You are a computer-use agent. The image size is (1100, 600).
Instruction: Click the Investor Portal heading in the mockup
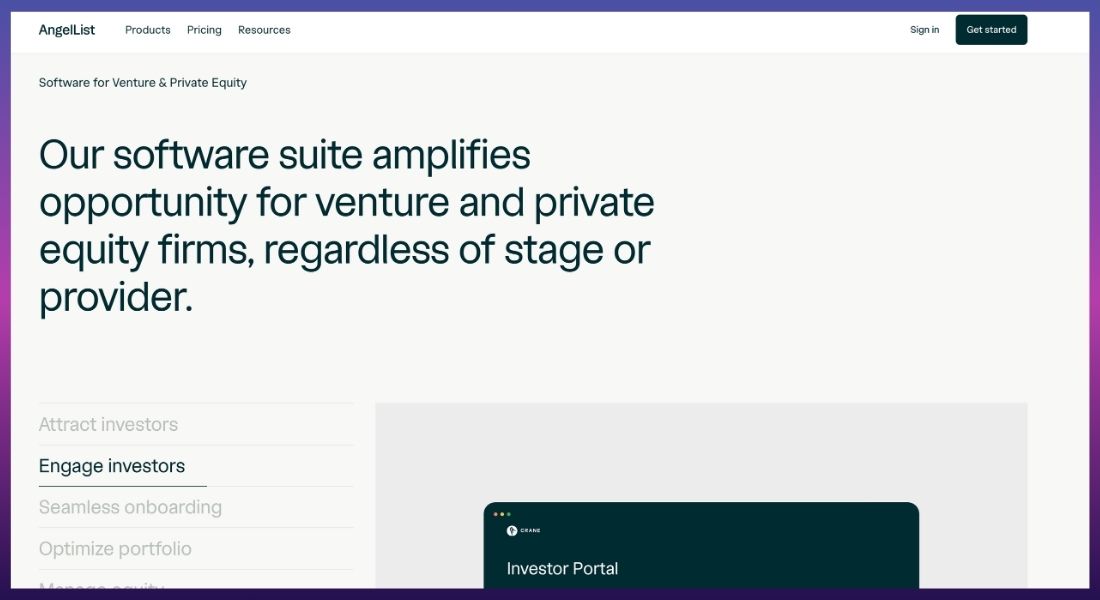pos(562,568)
